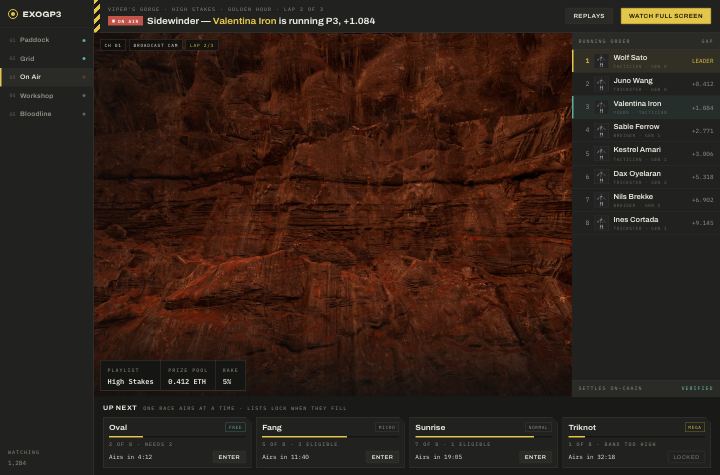Viewport: 720px width, 475px height.
Task: Open the Replays button
Action: 589,16
